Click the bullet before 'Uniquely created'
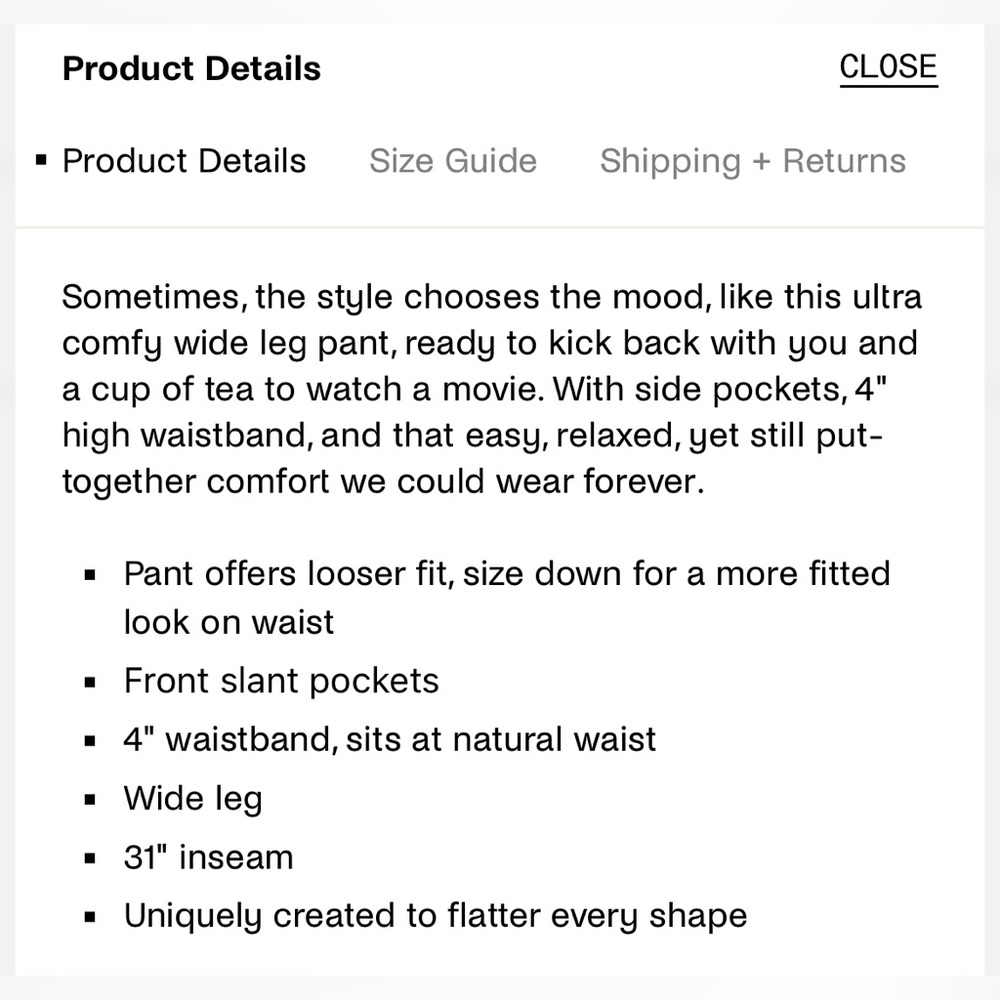This screenshot has width=1000, height=1000. 90,917
